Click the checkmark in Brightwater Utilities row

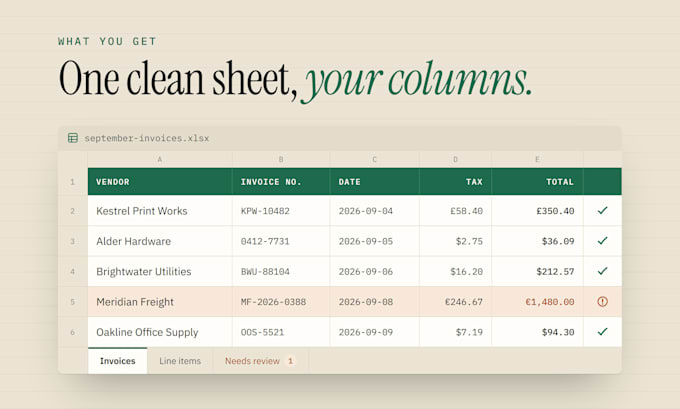click(x=602, y=271)
